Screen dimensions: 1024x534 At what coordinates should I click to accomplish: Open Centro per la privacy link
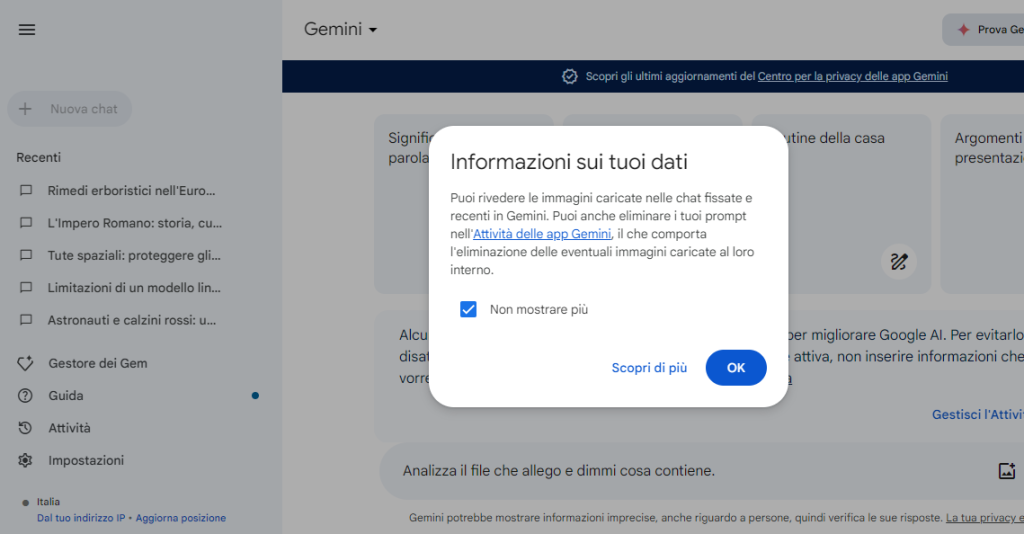pos(852,77)
